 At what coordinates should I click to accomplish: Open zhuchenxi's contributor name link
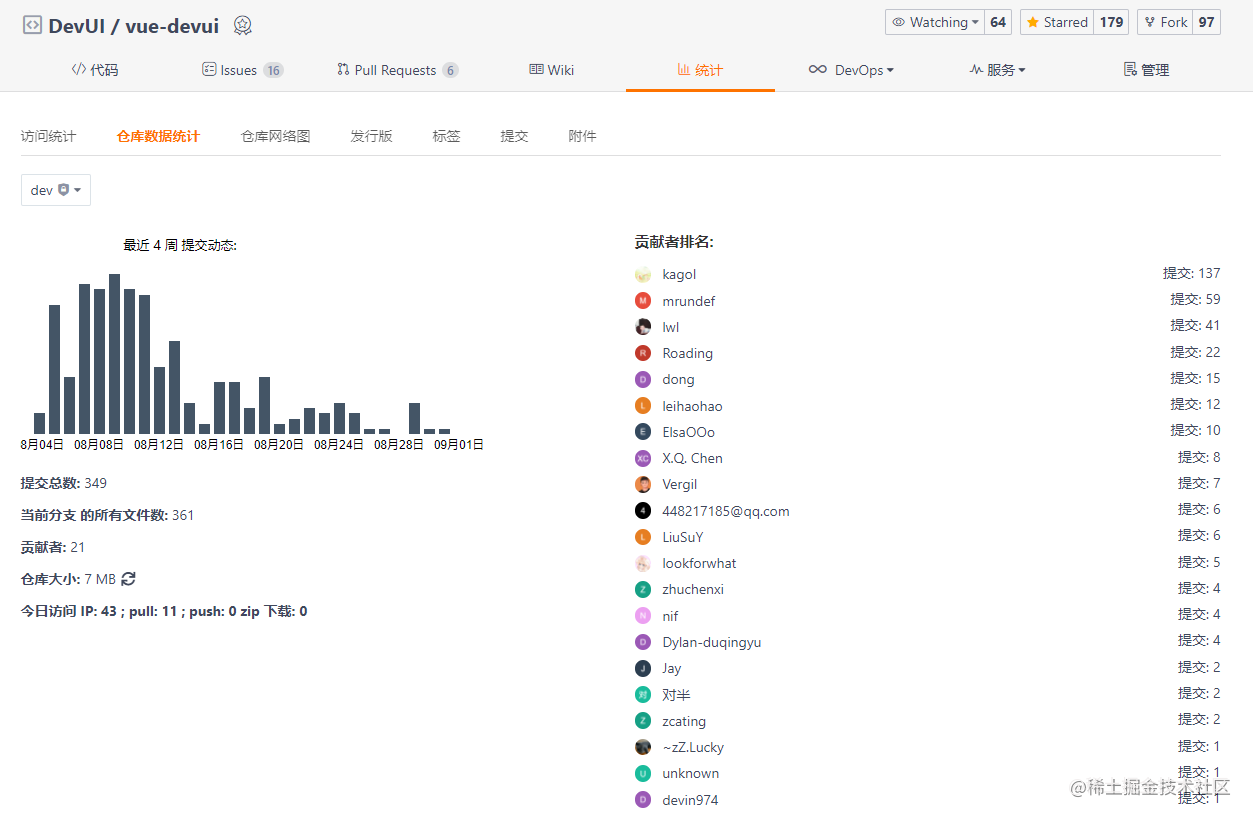tap(693, 589)
